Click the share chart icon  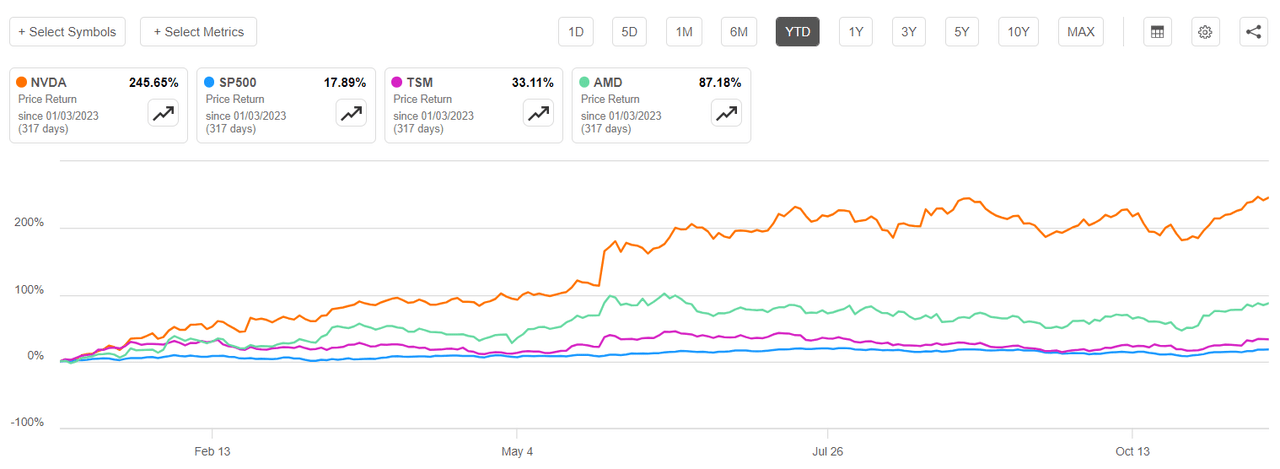1253,32
